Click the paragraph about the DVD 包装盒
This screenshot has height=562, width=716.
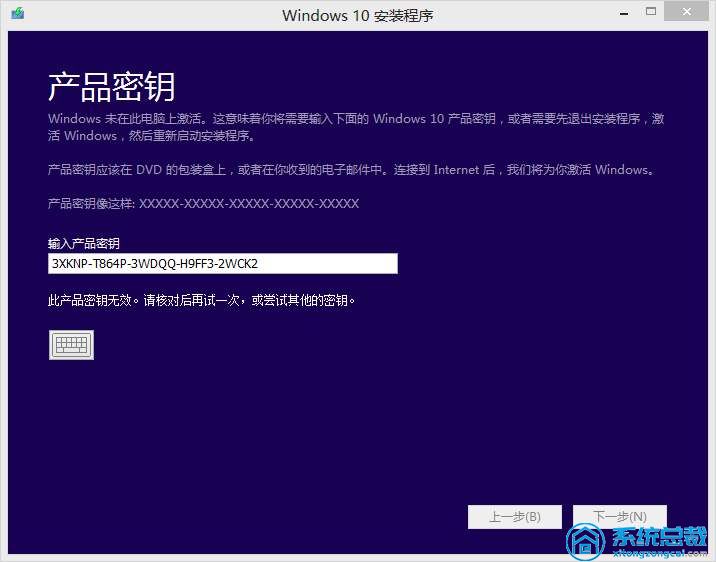[x=350, y=170]
